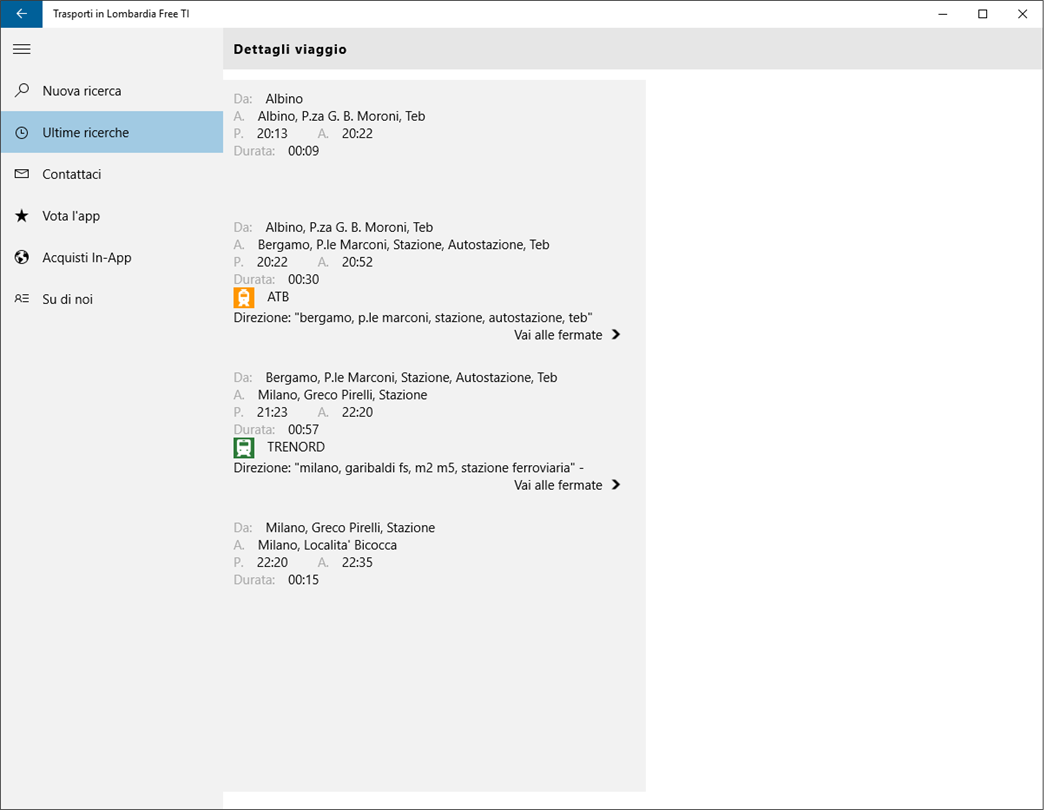Open the Nuova ricerca menu item
Viewport: 1044px width, 810px height.
82,91
